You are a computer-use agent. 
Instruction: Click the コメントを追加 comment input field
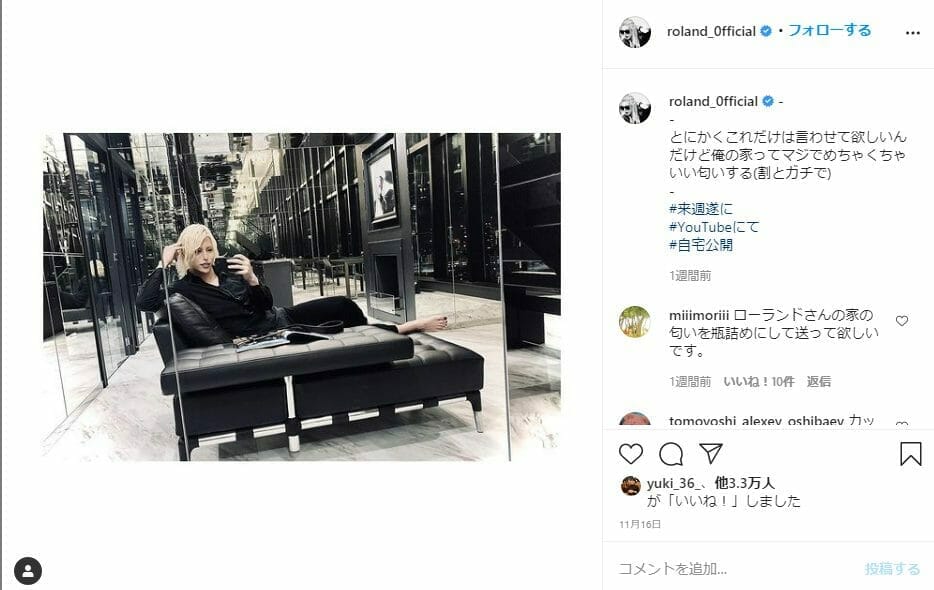click(736, 569)
